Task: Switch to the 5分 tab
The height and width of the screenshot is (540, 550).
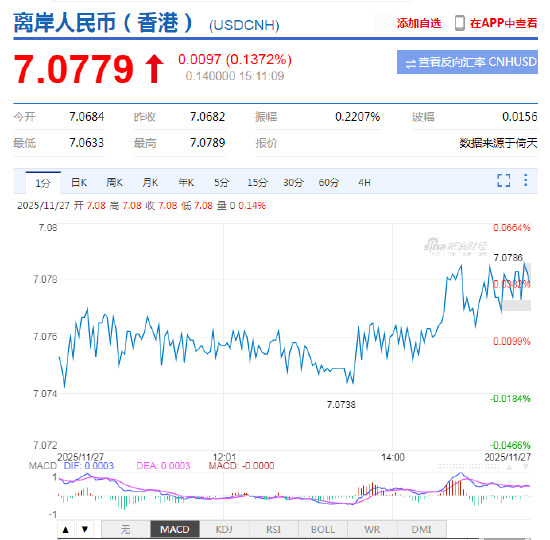Action: pos(222,182)
